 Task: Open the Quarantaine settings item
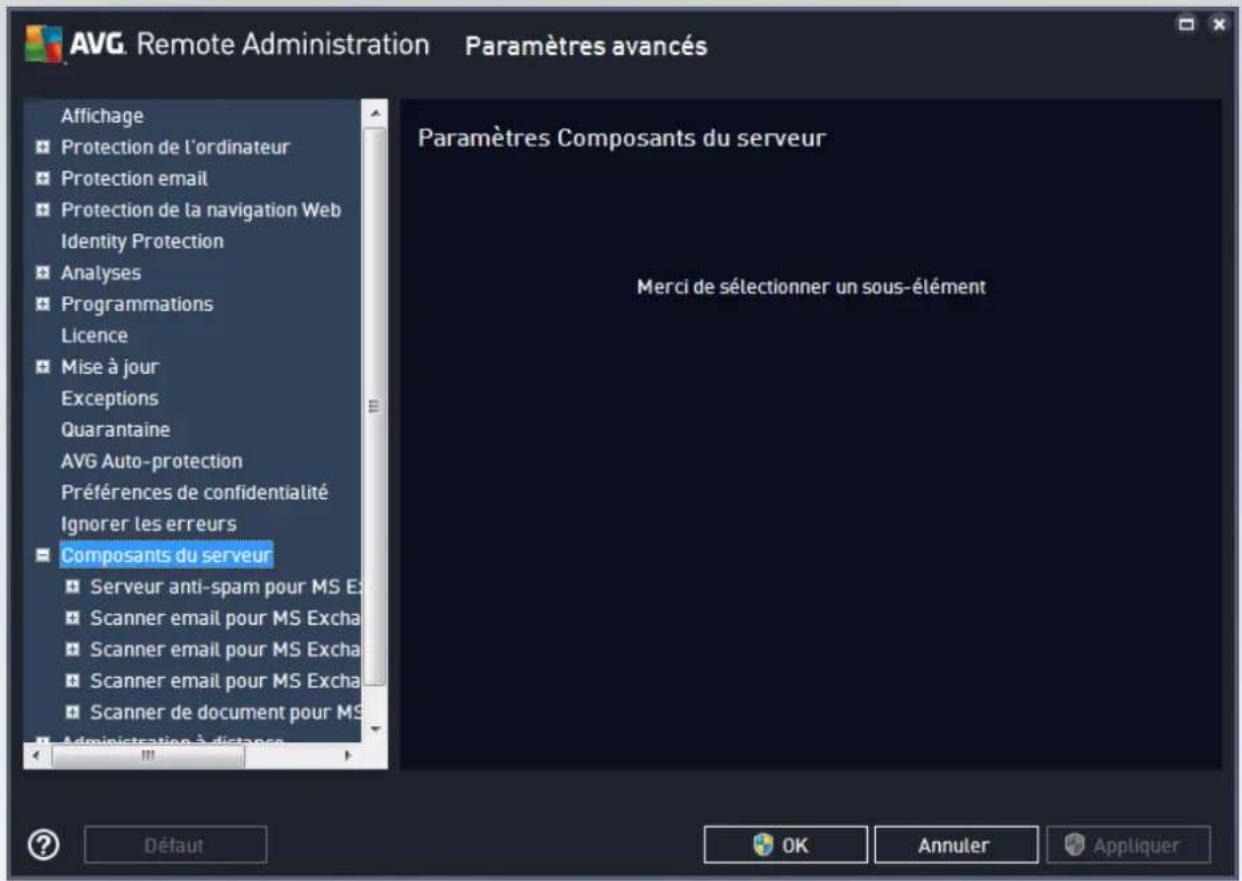point(115,429)
